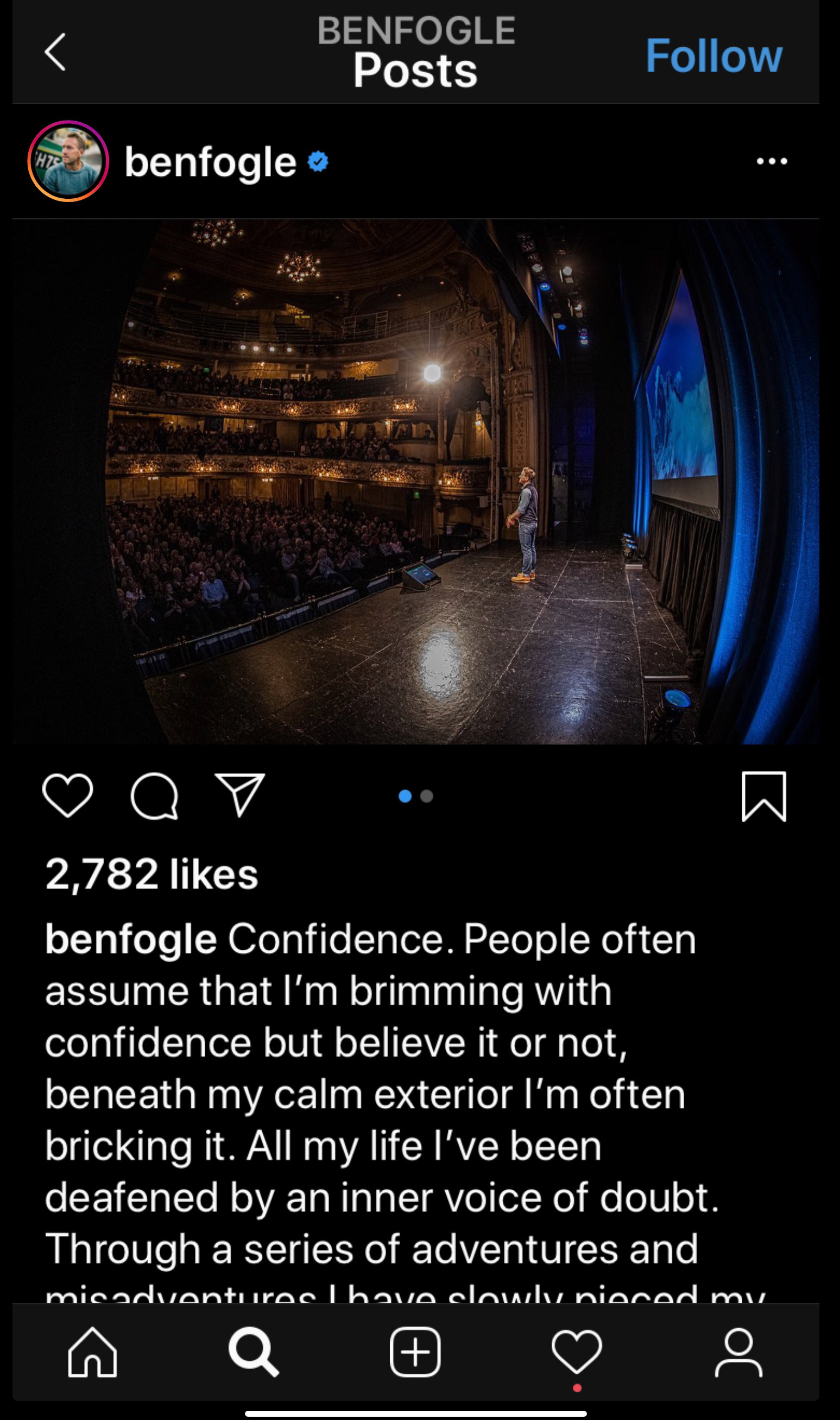Save the post with the bookmark icon
Viewport: 840px width, 1420px height.
[764, 796]
